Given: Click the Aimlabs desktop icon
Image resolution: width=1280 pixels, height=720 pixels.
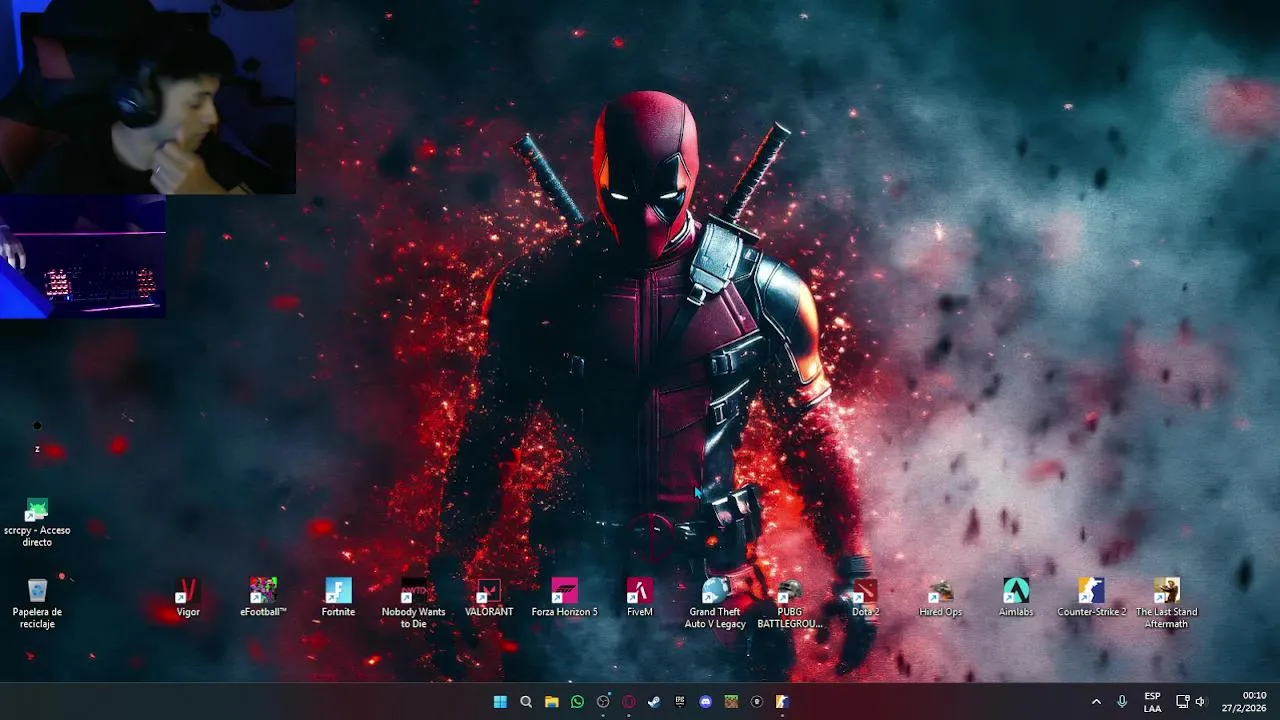Looking at the screenshot, I should pos(1016,597).
